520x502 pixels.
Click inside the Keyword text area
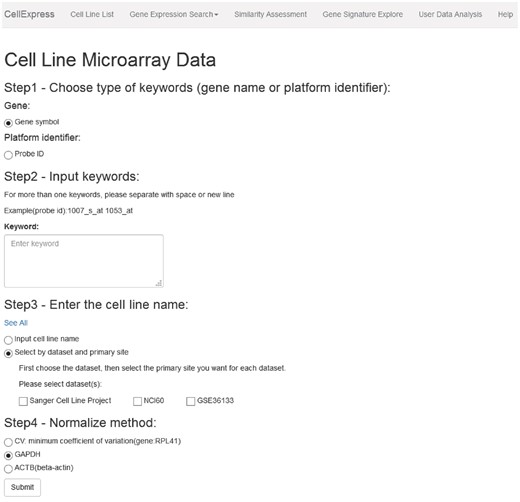tap(84, 261)
